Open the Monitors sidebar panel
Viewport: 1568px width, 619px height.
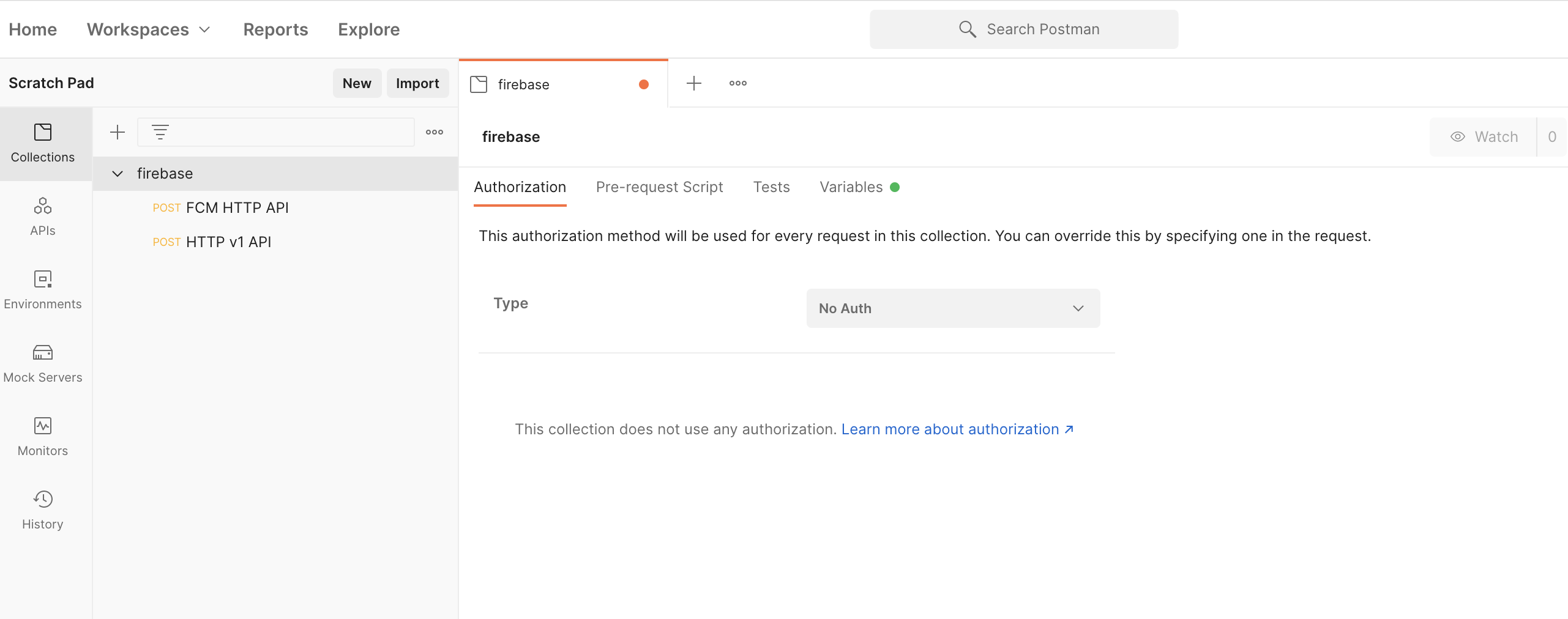tap(43, 437)
